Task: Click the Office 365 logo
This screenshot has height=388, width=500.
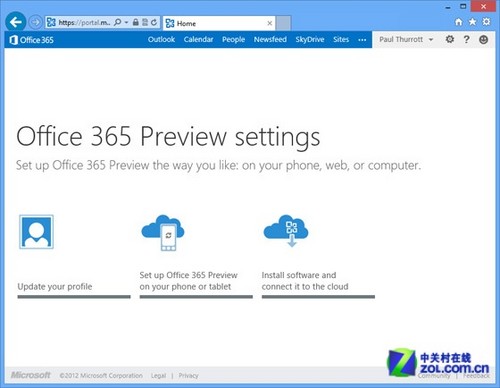Action: 32,40
